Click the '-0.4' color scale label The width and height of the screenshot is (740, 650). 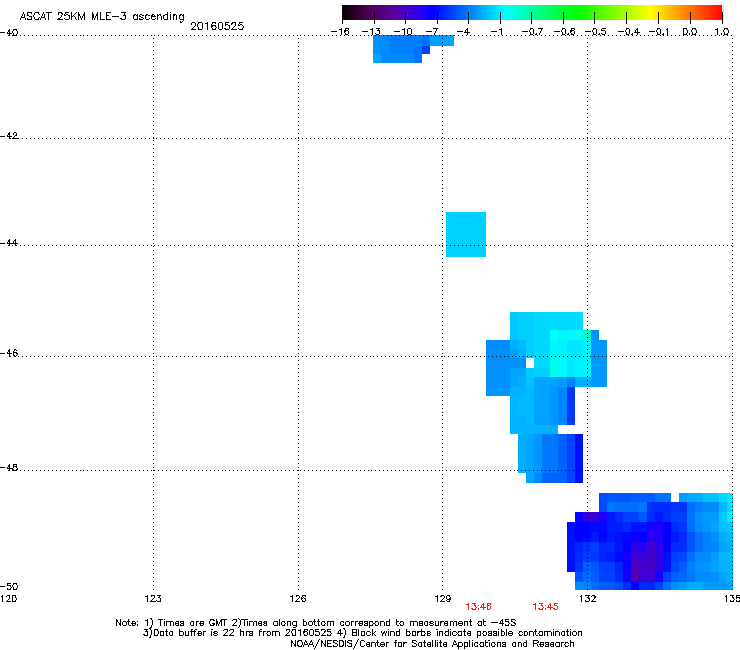click(629, 32)
